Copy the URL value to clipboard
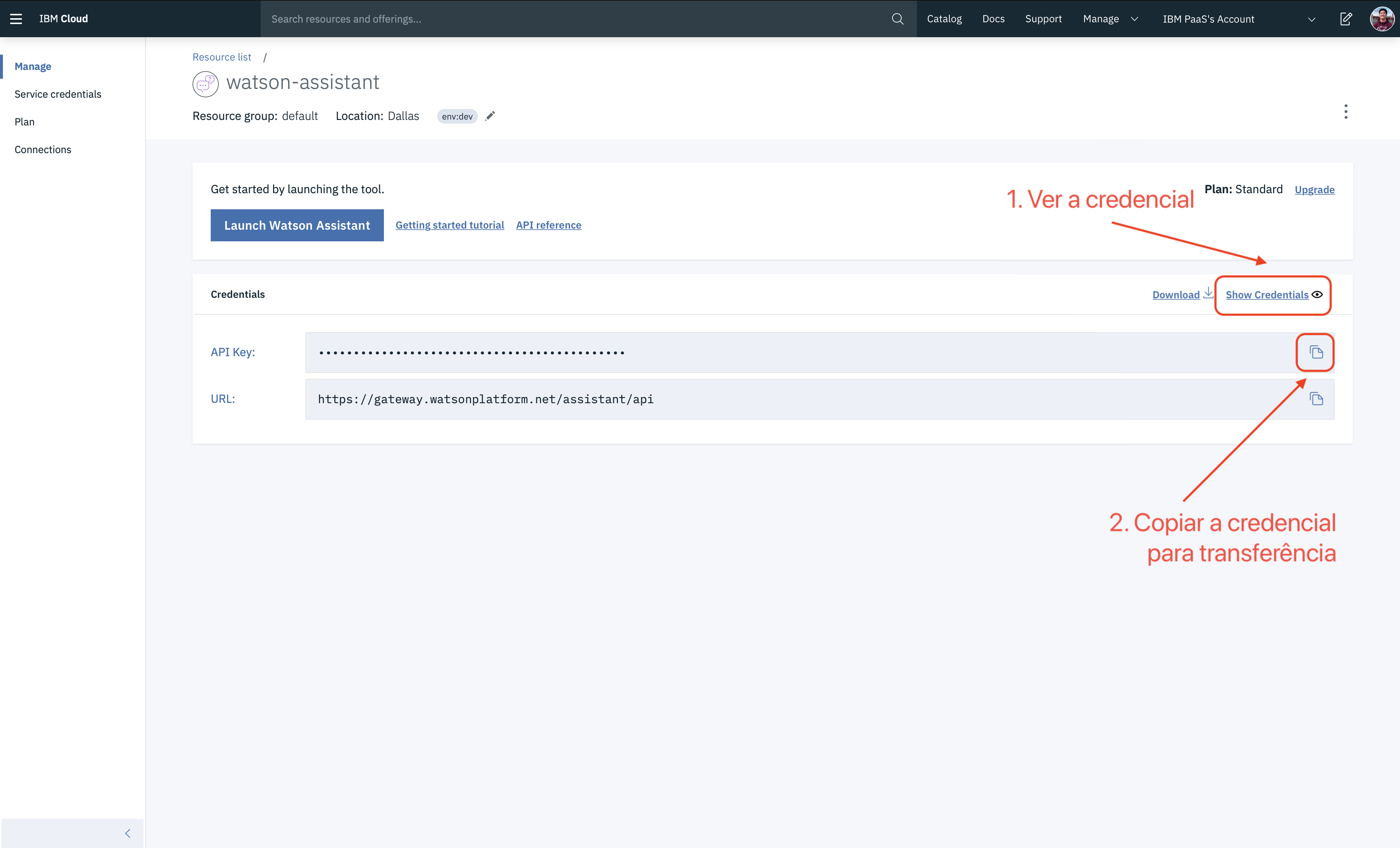 [1316, 399]
